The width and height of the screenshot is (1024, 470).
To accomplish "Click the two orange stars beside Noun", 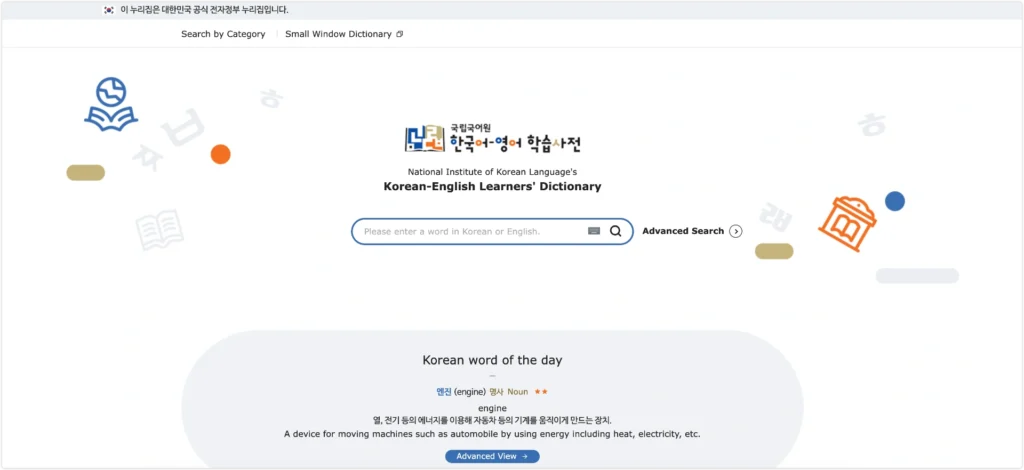I will point(541,392).
